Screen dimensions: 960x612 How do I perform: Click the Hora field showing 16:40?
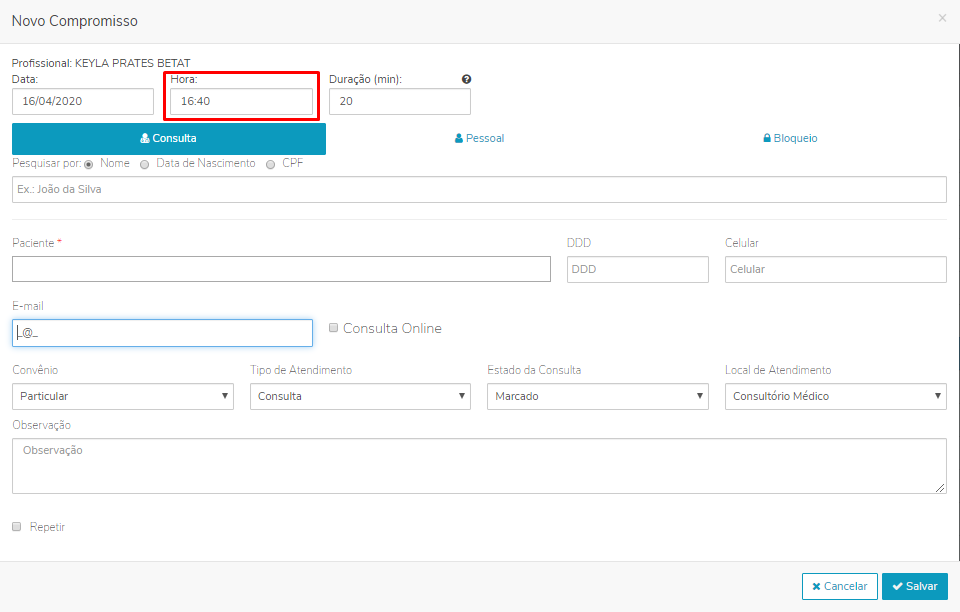(241, 102)
